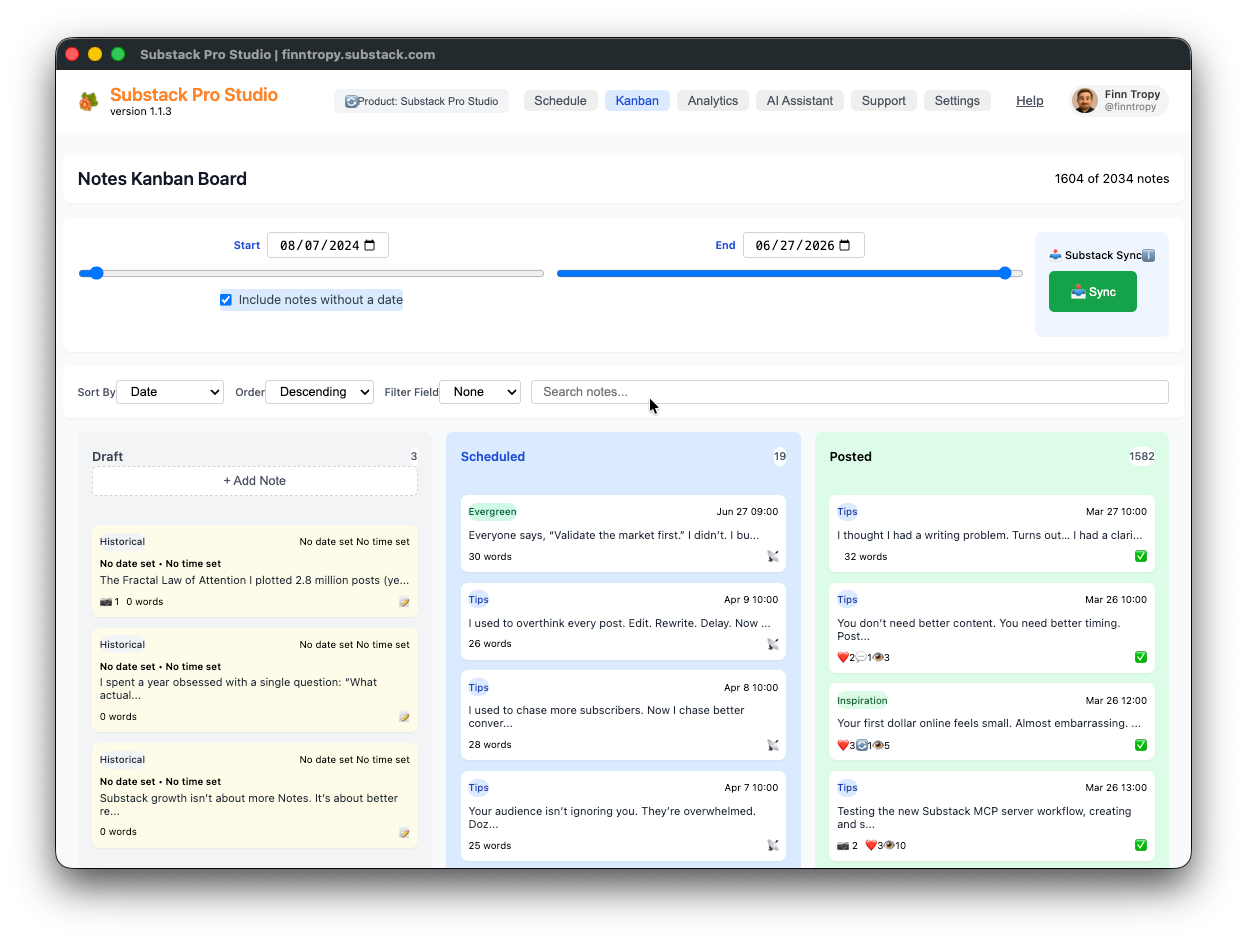The height and width of the screenshot is (942, 1247).
Task: Click the Historical tag on the Fractal Law draft
Action: pyautogui.click(x=122, y=542)
